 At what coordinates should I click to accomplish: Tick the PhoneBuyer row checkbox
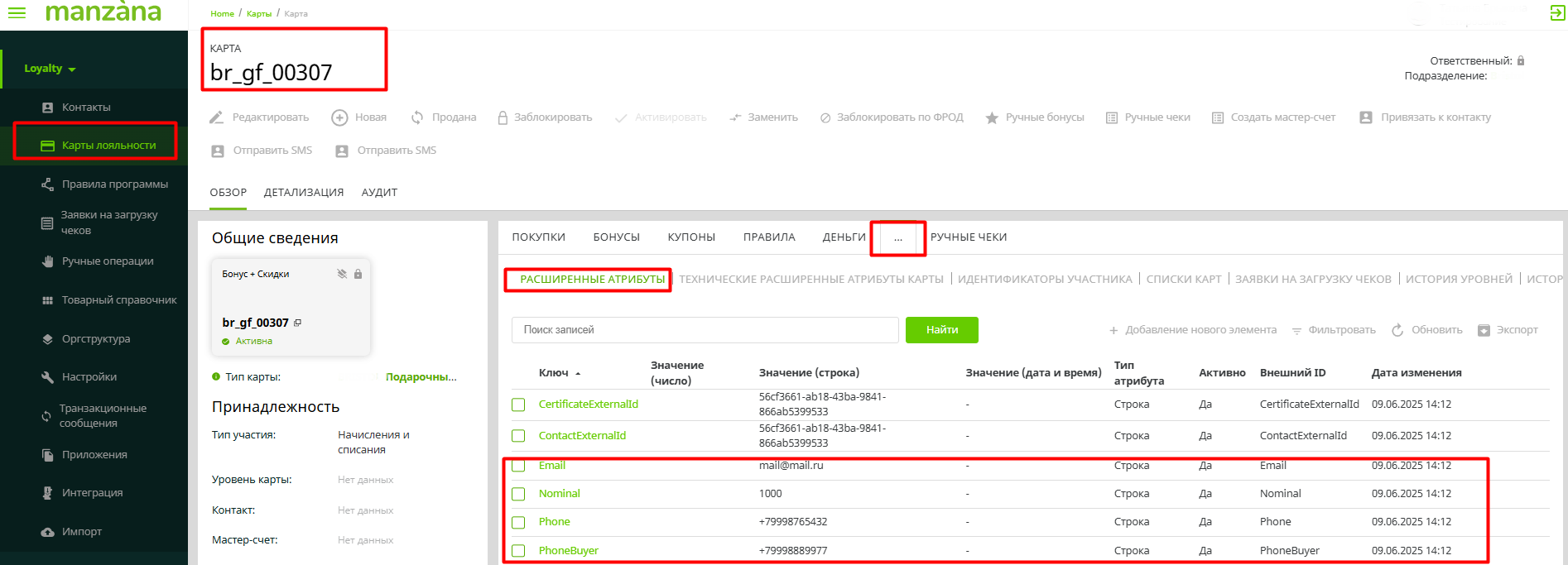tap(518, 551)
